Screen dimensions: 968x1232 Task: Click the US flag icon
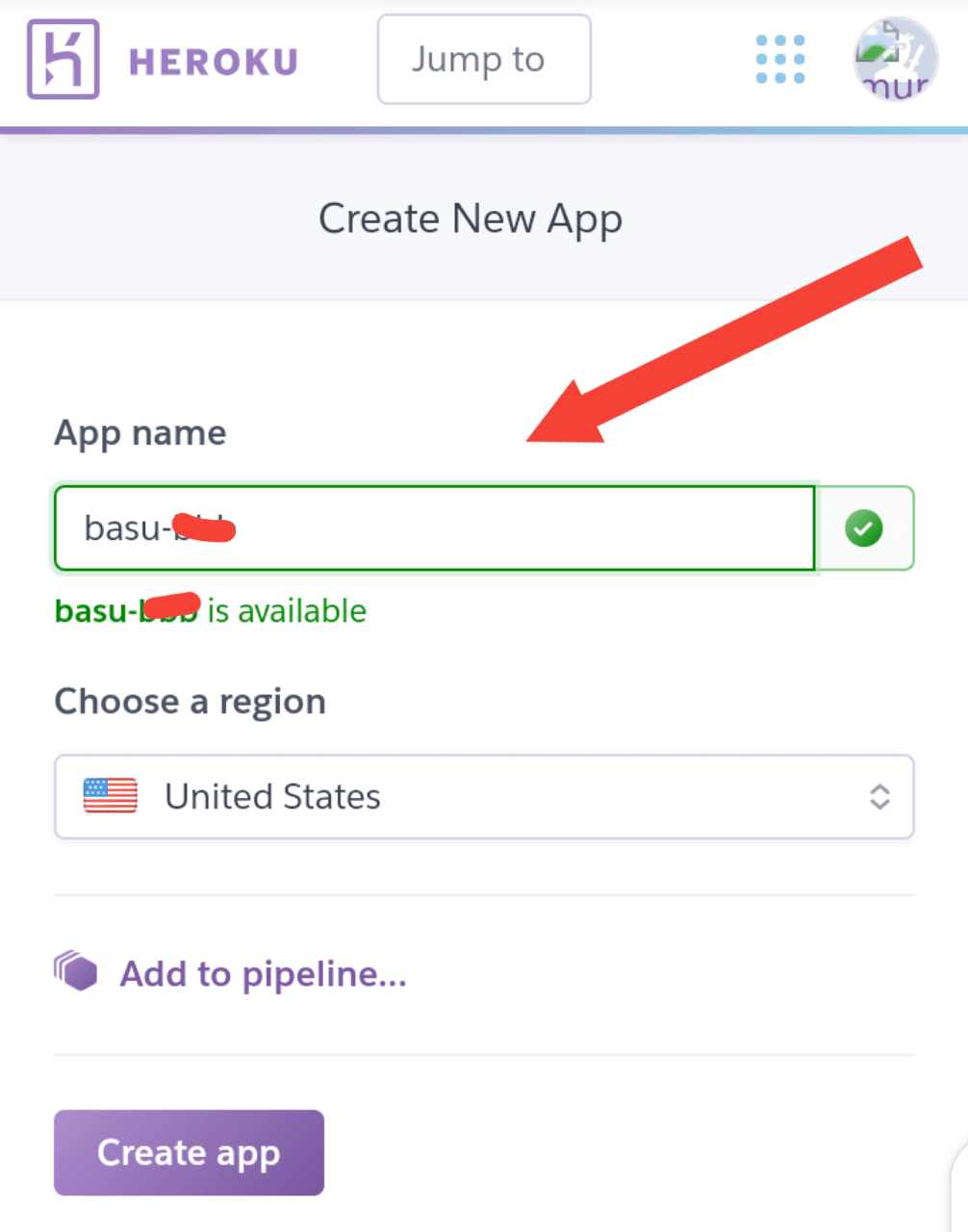(111, 796)
